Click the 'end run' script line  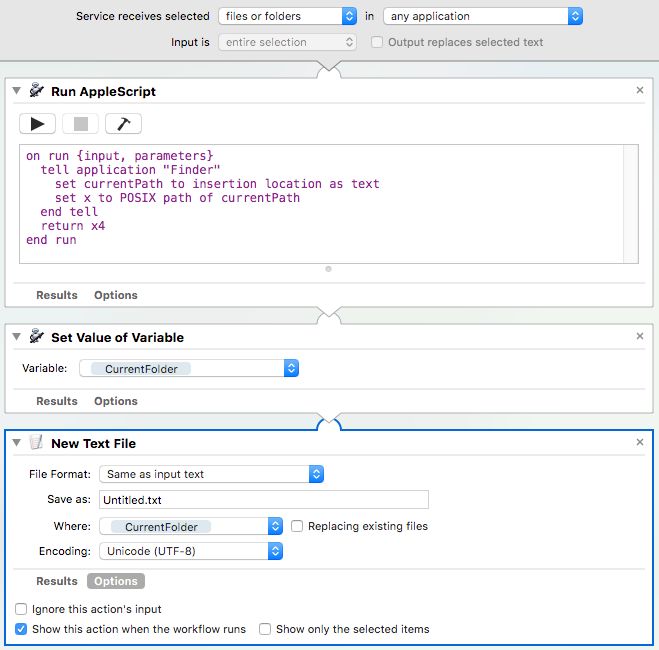coord(51,240)
